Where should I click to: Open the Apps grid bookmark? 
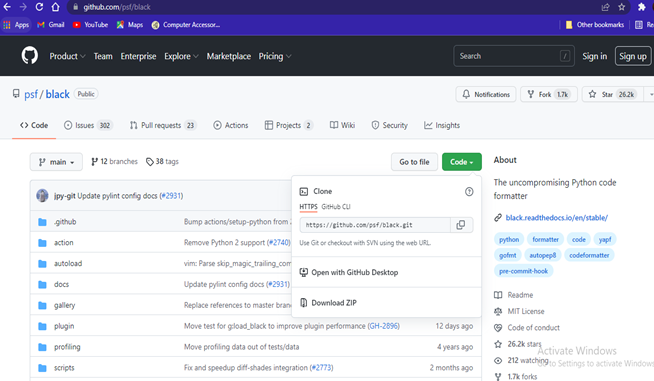pos(16,25)
